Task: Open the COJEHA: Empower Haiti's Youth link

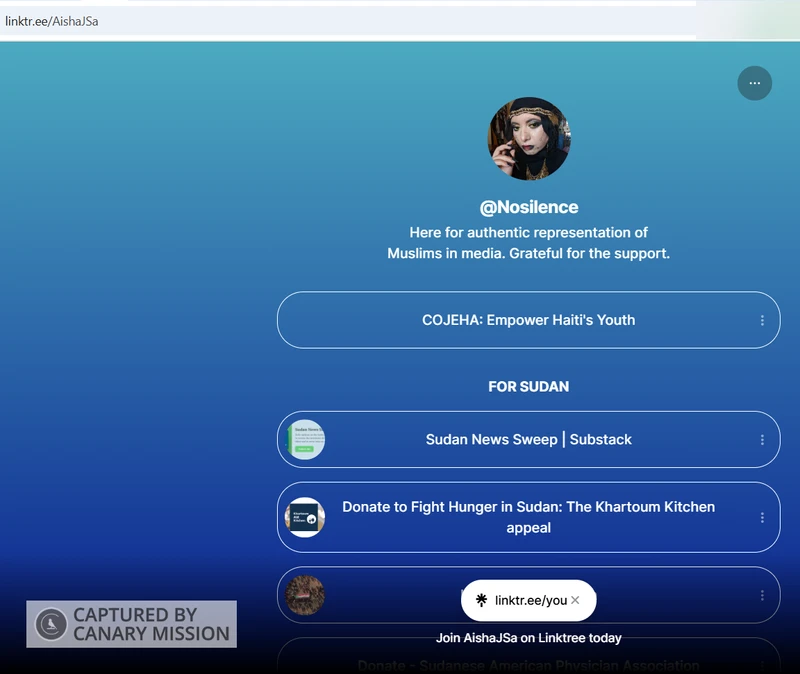Action: [529, 320]
